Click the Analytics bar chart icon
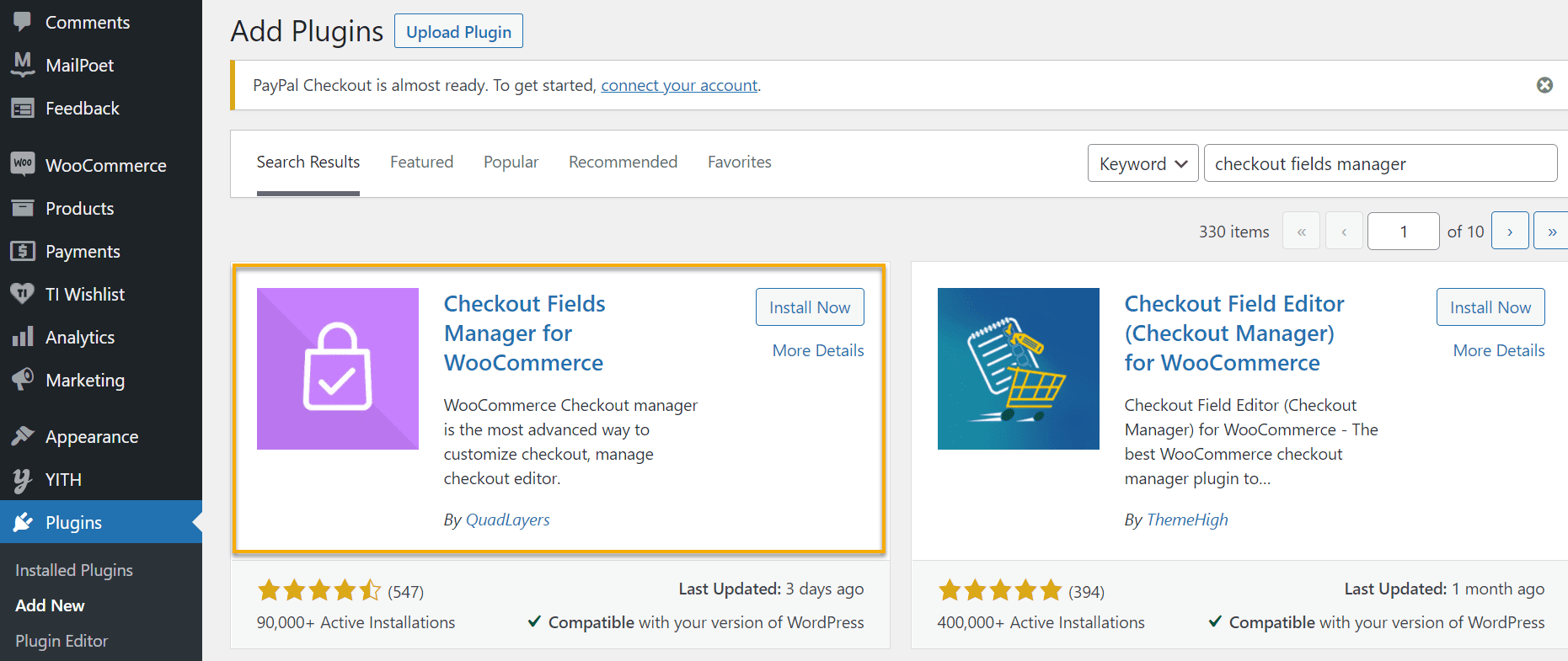Screen dimensions: 1568x661 coord(23,337)
